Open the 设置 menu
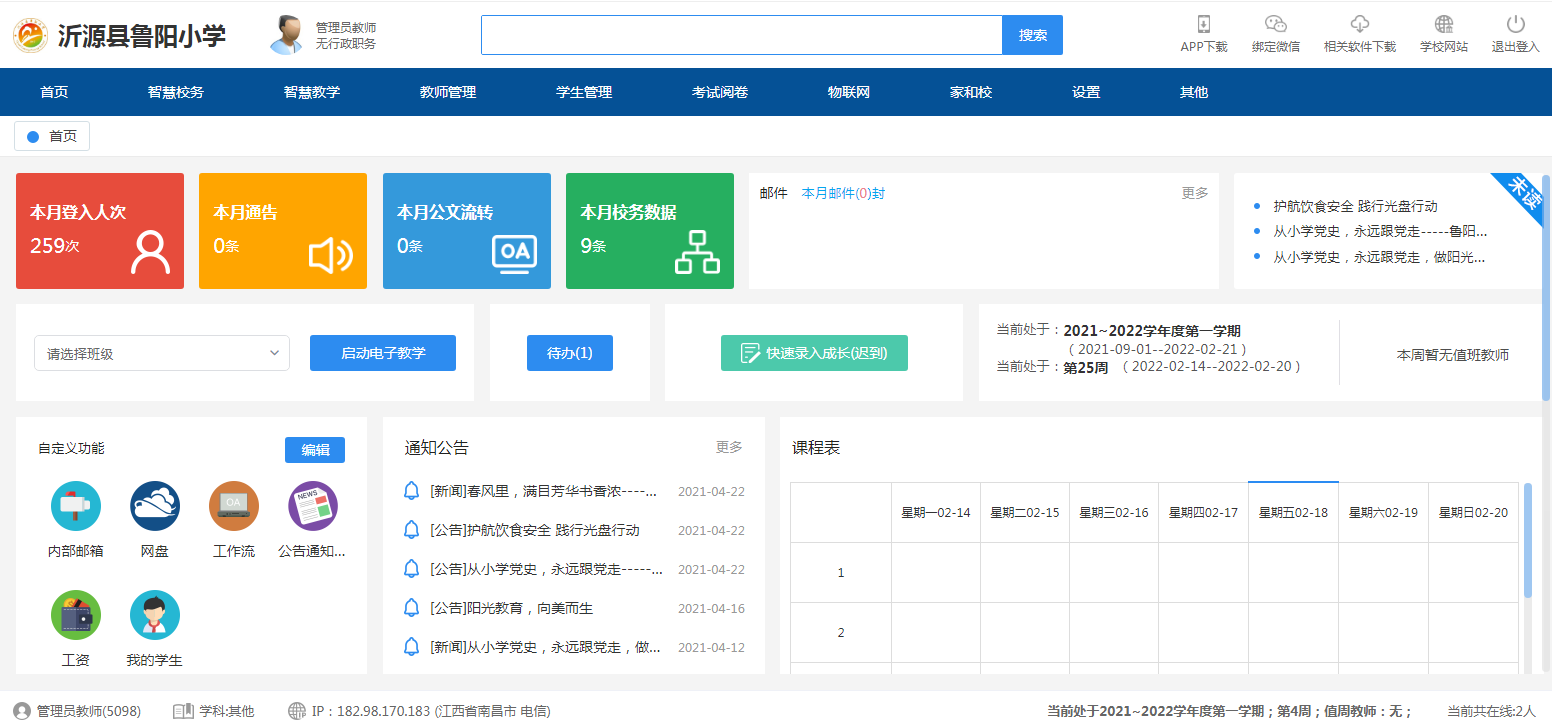 (1086, 92)
